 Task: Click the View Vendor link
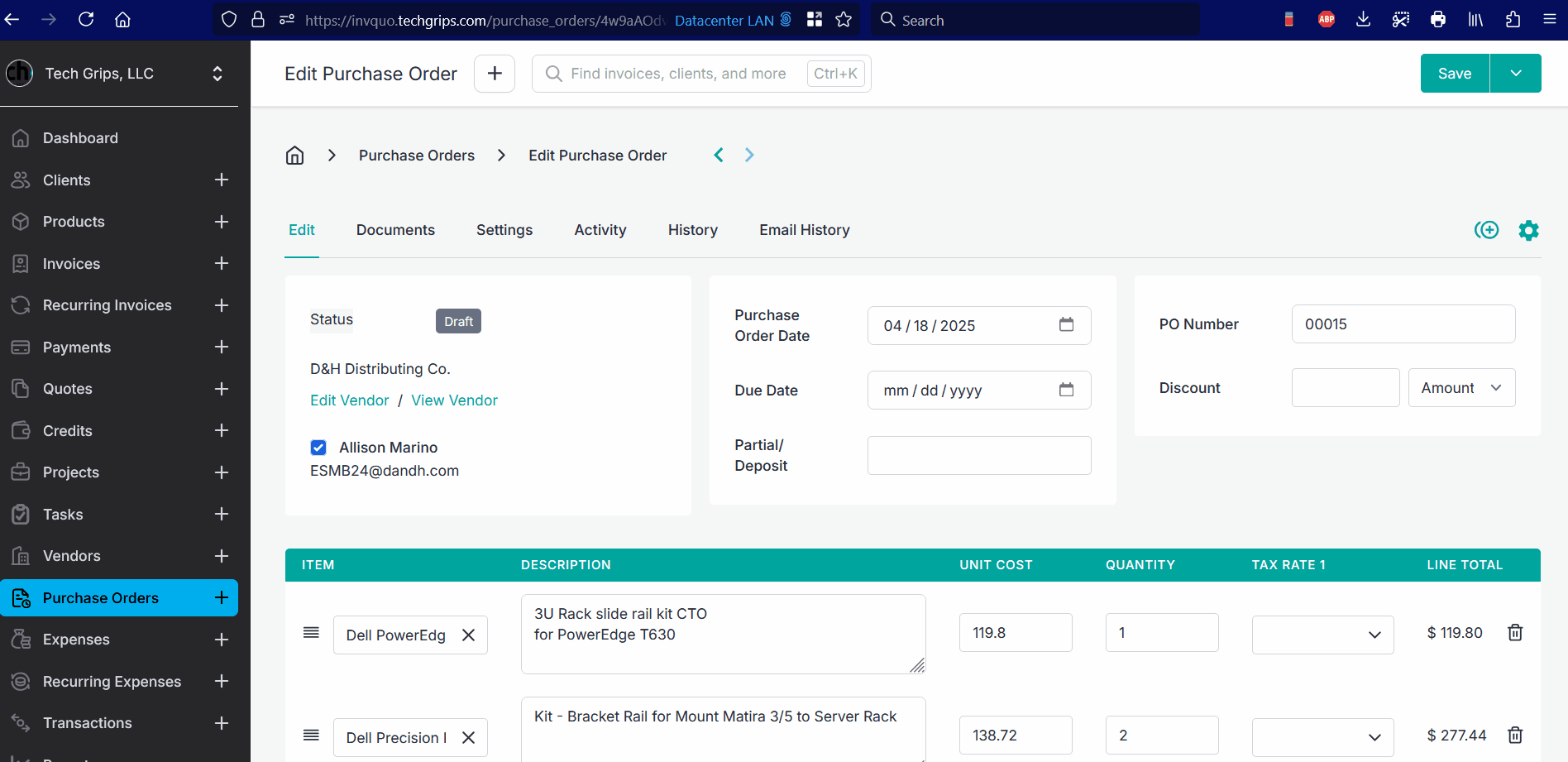pos(454,400)
